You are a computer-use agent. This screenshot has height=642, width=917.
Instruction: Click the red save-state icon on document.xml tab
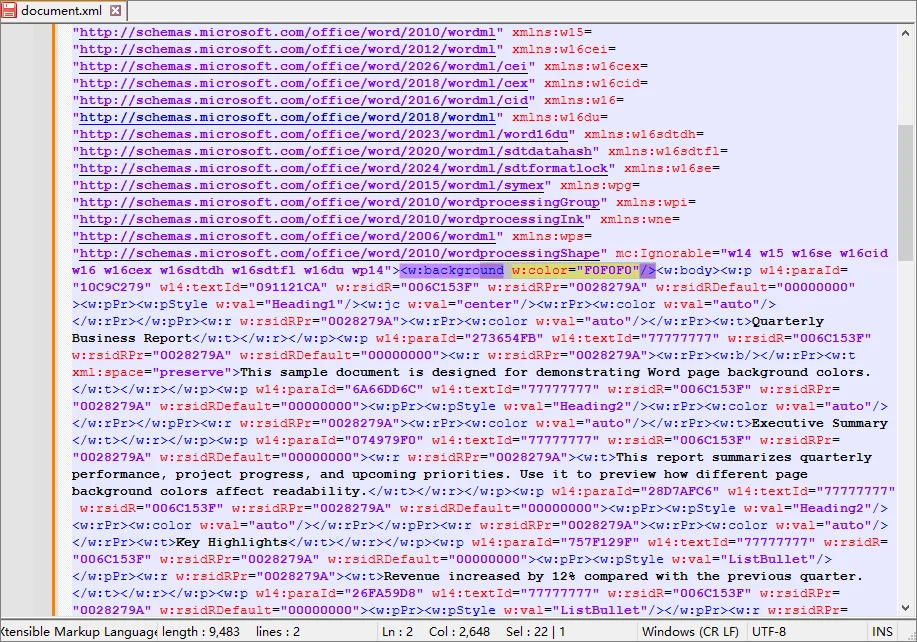click(9, 11)
